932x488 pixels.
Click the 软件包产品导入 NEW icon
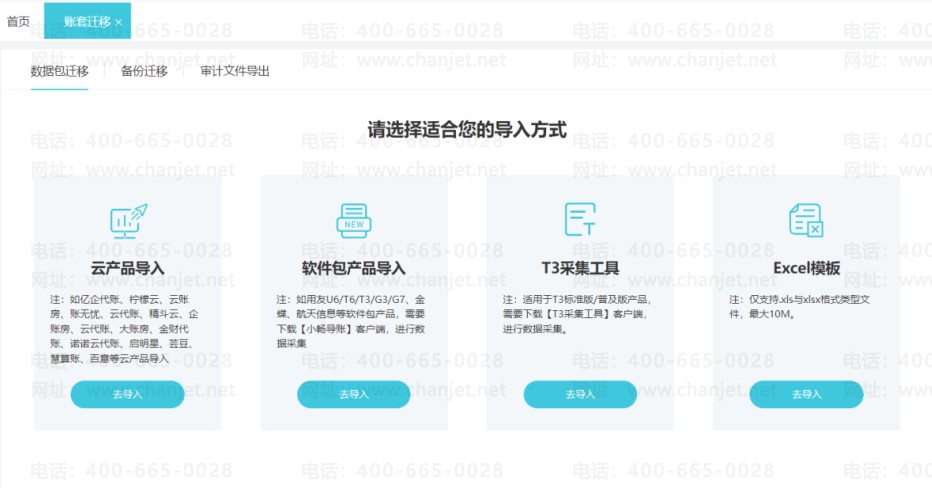click(354, 221)
